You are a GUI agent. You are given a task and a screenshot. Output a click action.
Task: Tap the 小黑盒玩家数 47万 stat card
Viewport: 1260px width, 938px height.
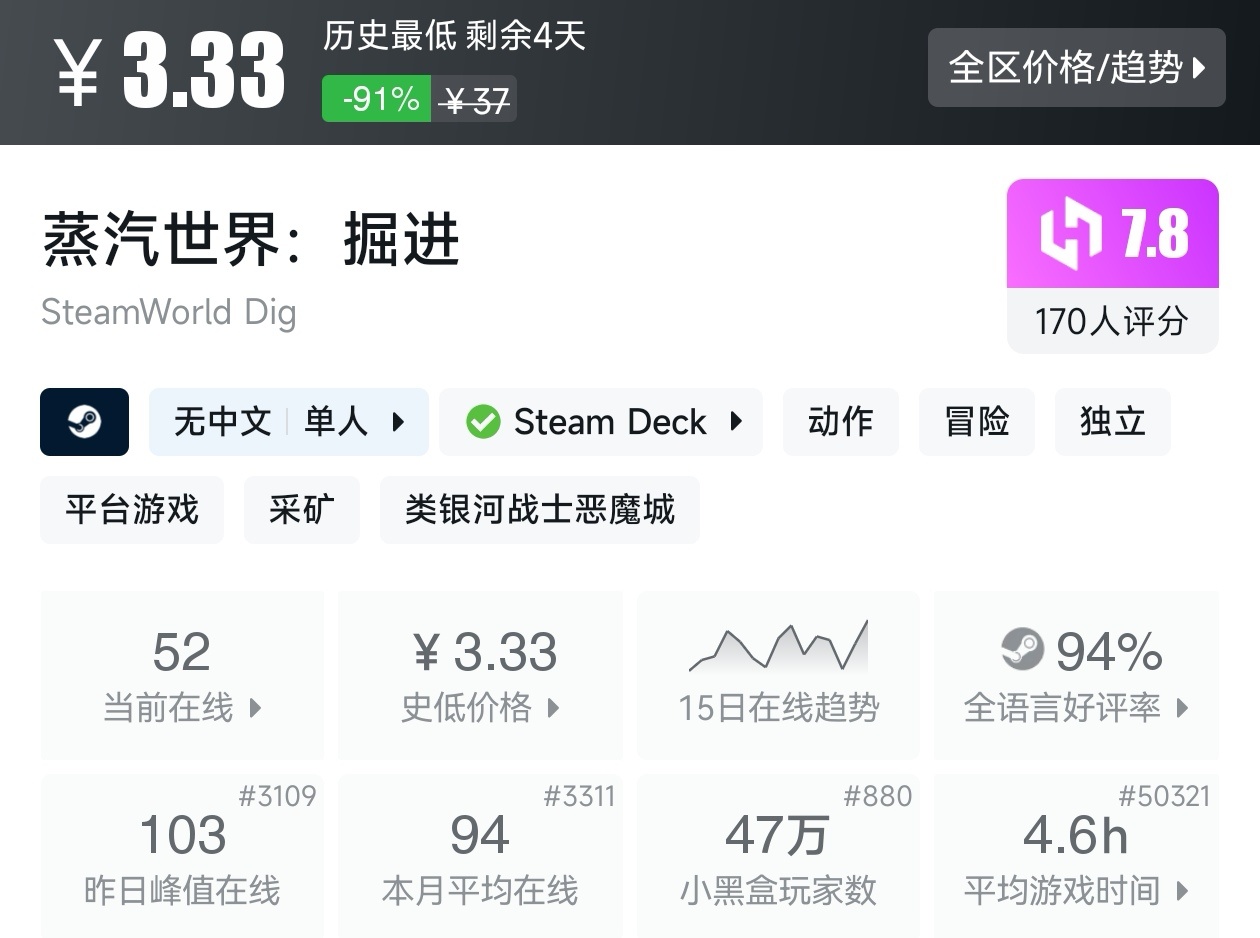tap(778, 856)
